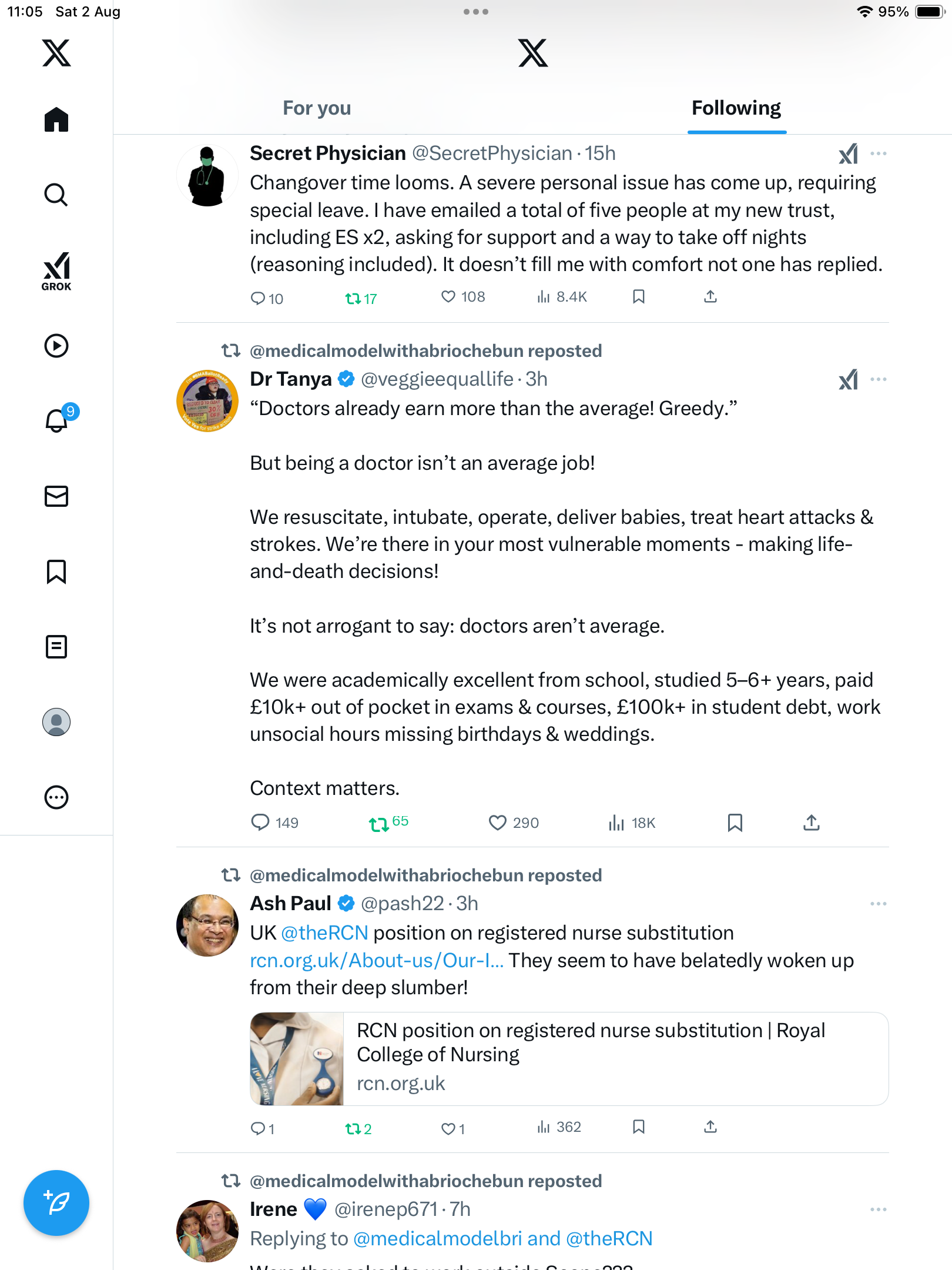Open Messages envelope icon
The image size is (952, 1270).
[x=56, y=496]
